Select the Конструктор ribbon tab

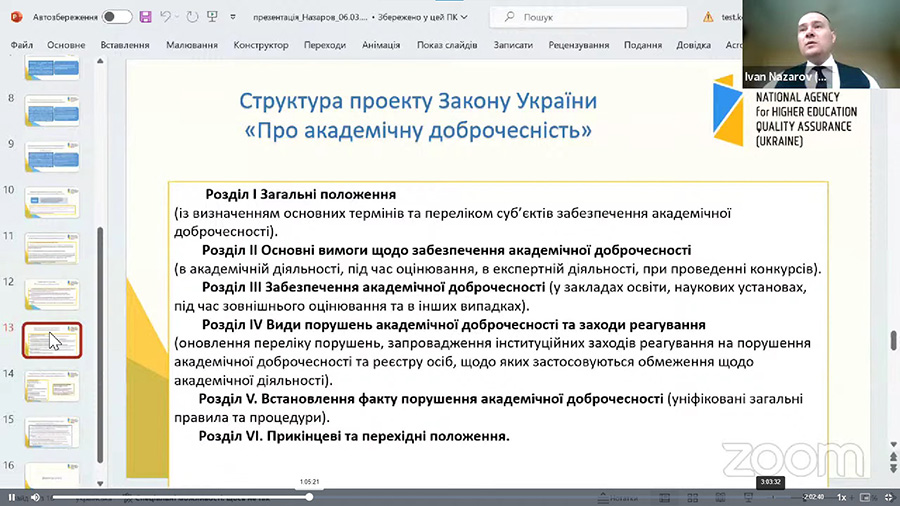pos(261,45)
